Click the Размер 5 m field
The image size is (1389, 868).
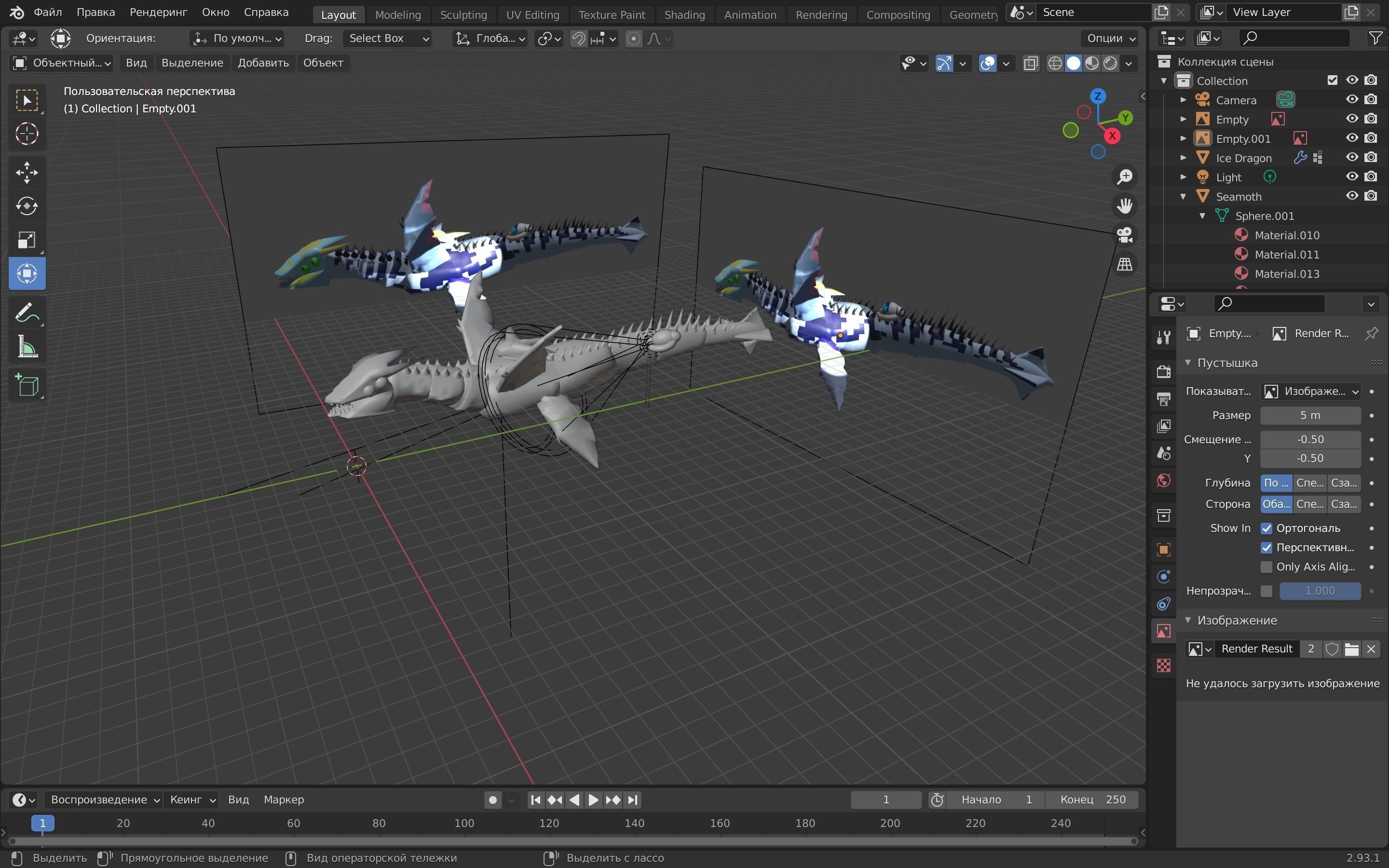coord(1310,416)
